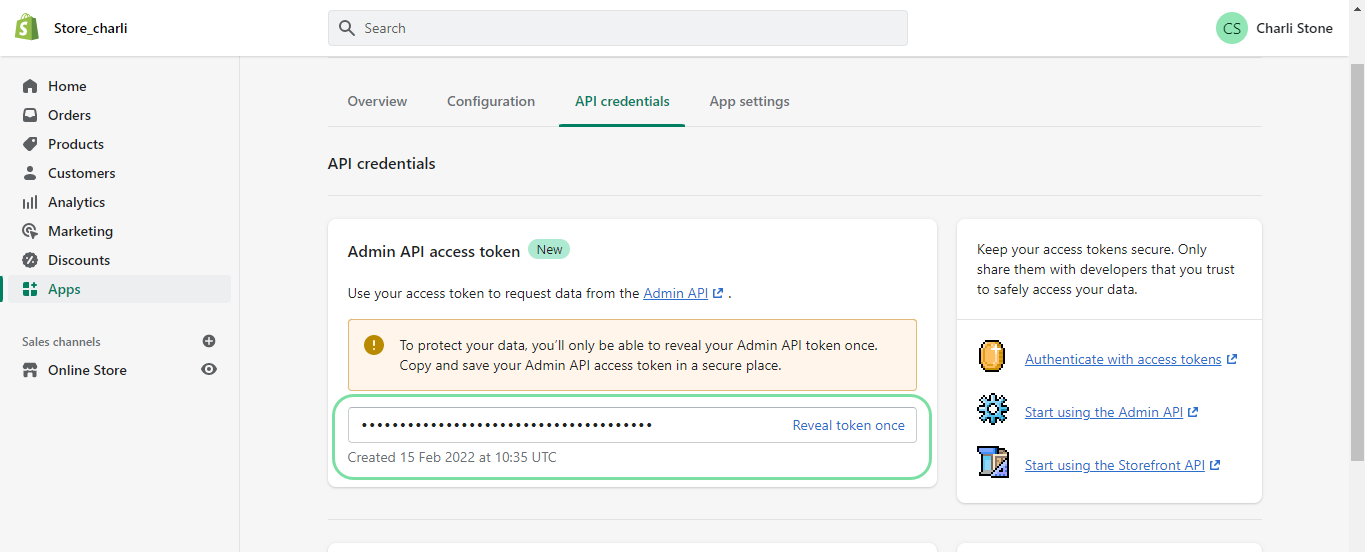Click Reveal token once
1365x552 pixels.
[x=848, y=425]
